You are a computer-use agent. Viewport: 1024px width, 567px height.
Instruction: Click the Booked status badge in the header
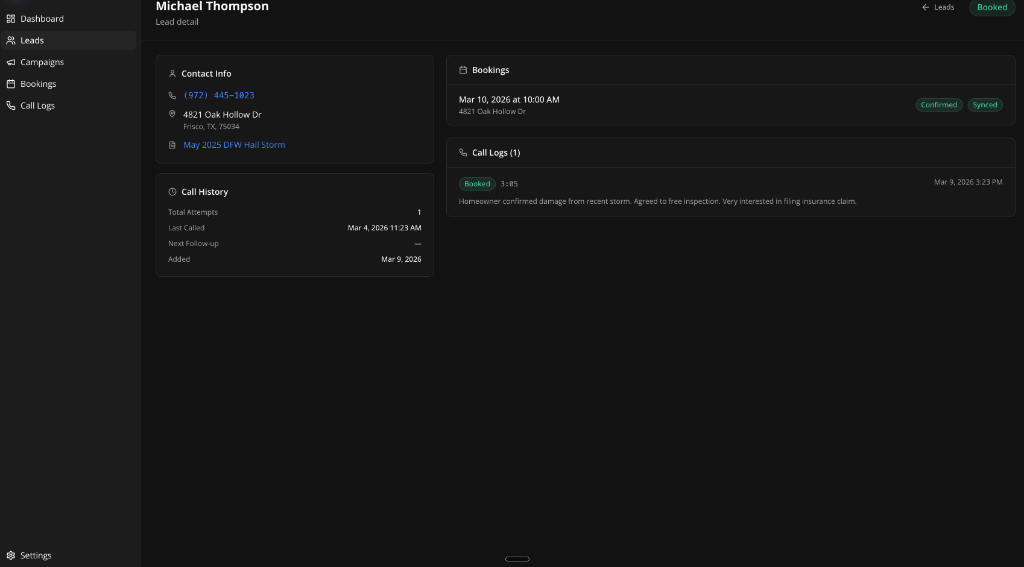click(992, 7)
